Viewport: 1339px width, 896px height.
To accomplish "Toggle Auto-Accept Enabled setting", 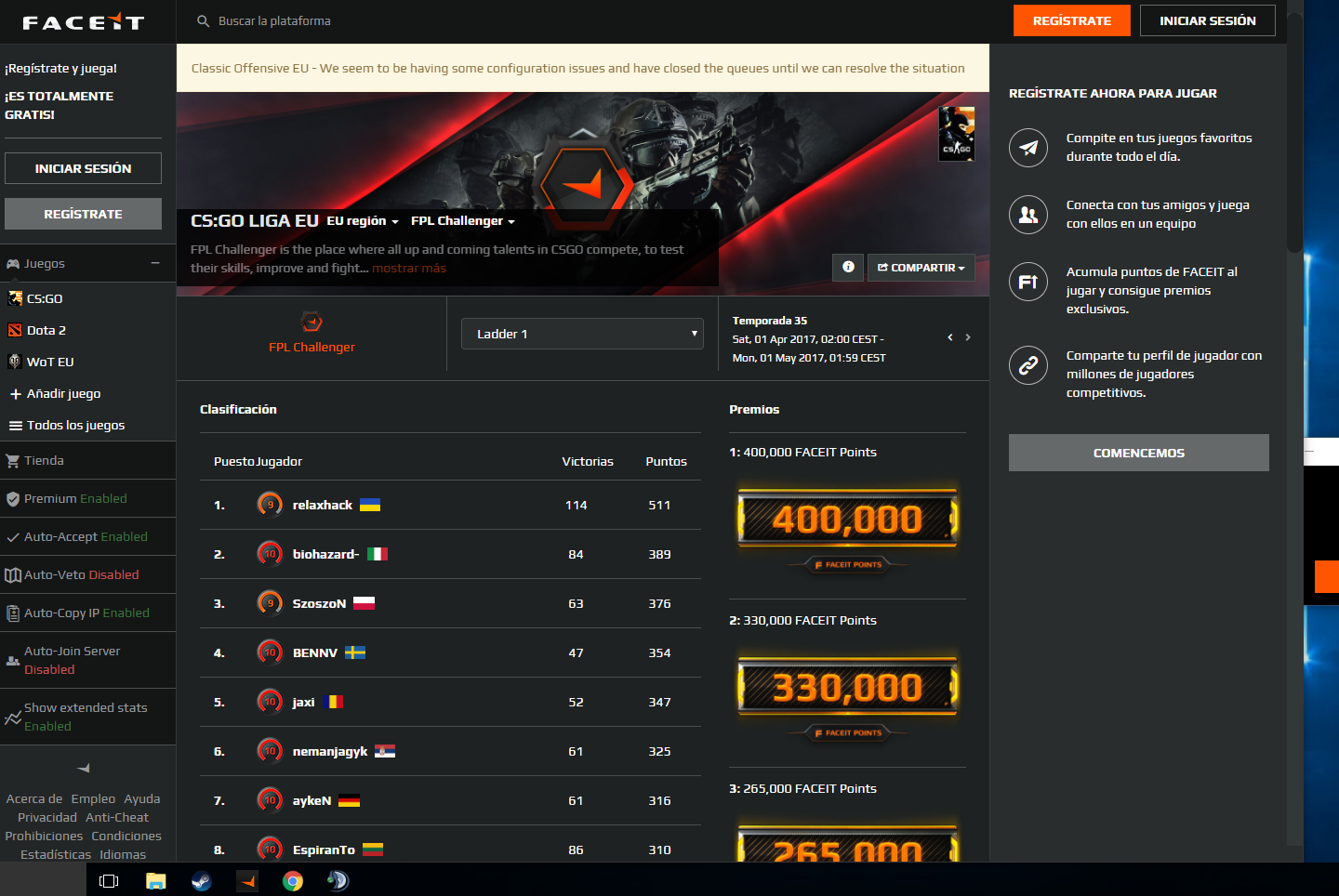I will coord(87,536).
